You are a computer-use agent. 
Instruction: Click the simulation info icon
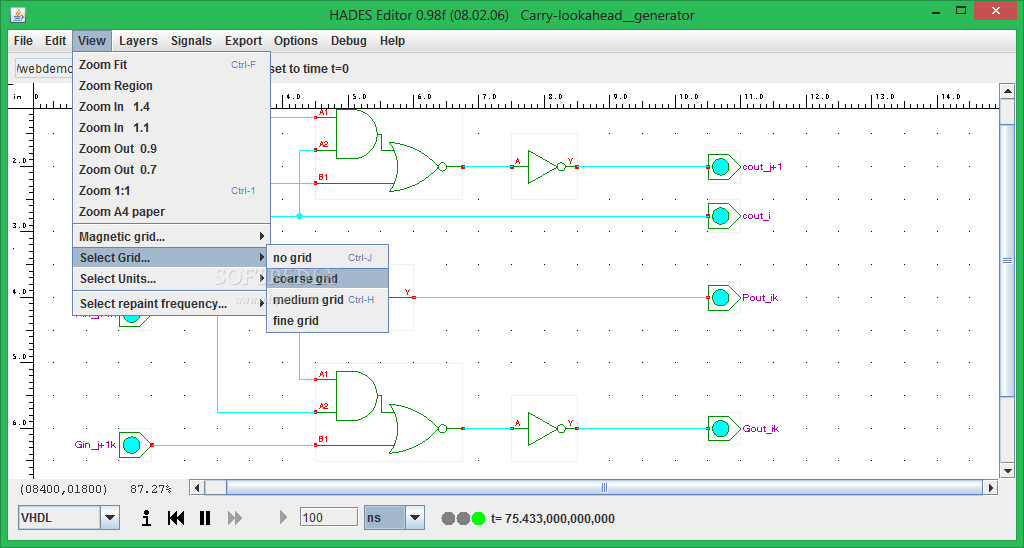coord(147,518)
